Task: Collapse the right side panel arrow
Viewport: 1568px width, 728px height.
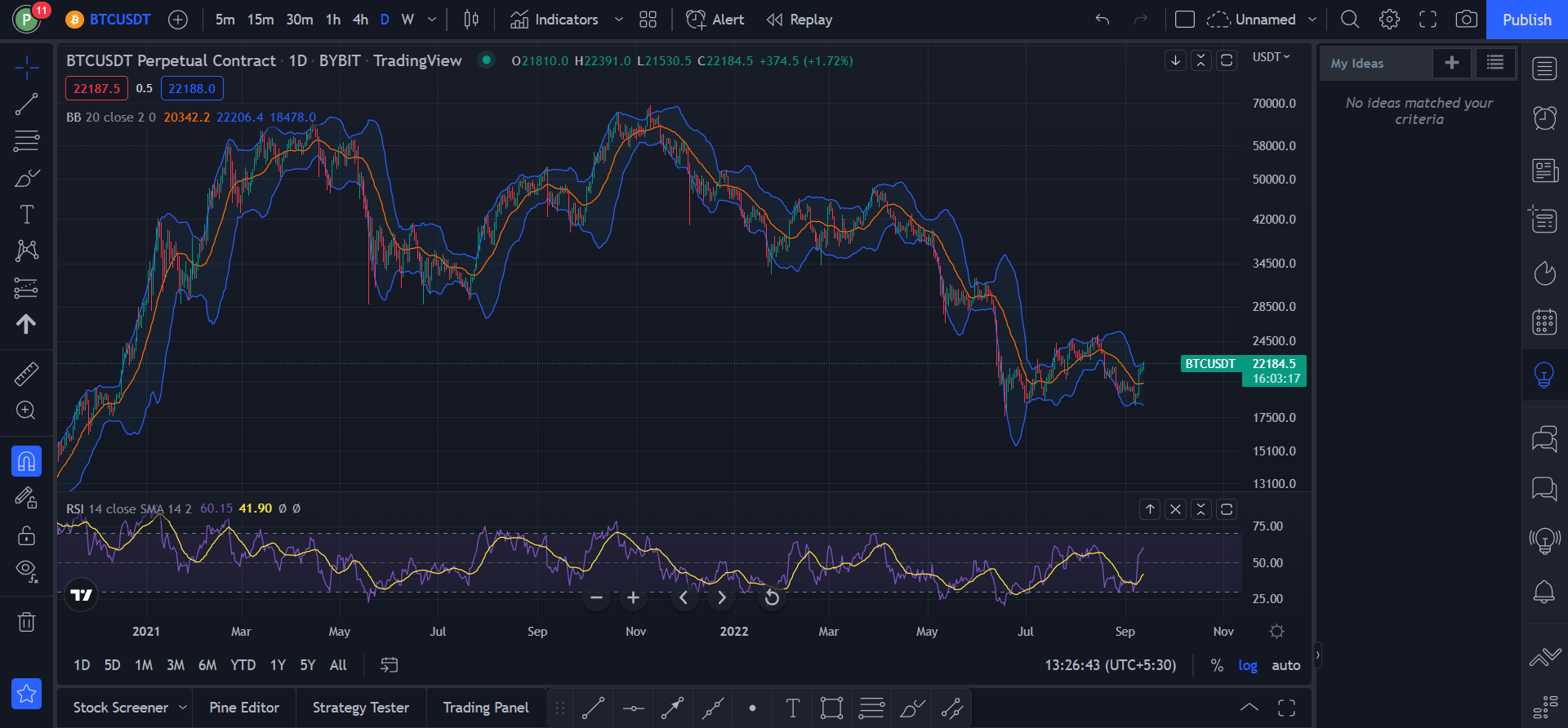Action: pyautogui.click(x=1317, y=655)
